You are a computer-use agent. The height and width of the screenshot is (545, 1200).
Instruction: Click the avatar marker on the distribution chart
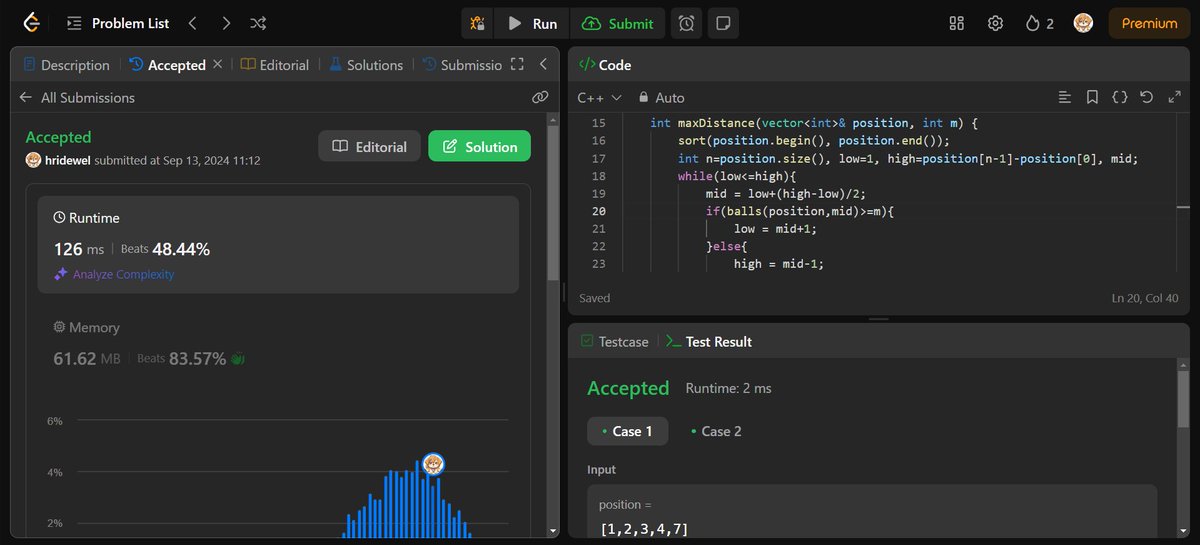433,464
